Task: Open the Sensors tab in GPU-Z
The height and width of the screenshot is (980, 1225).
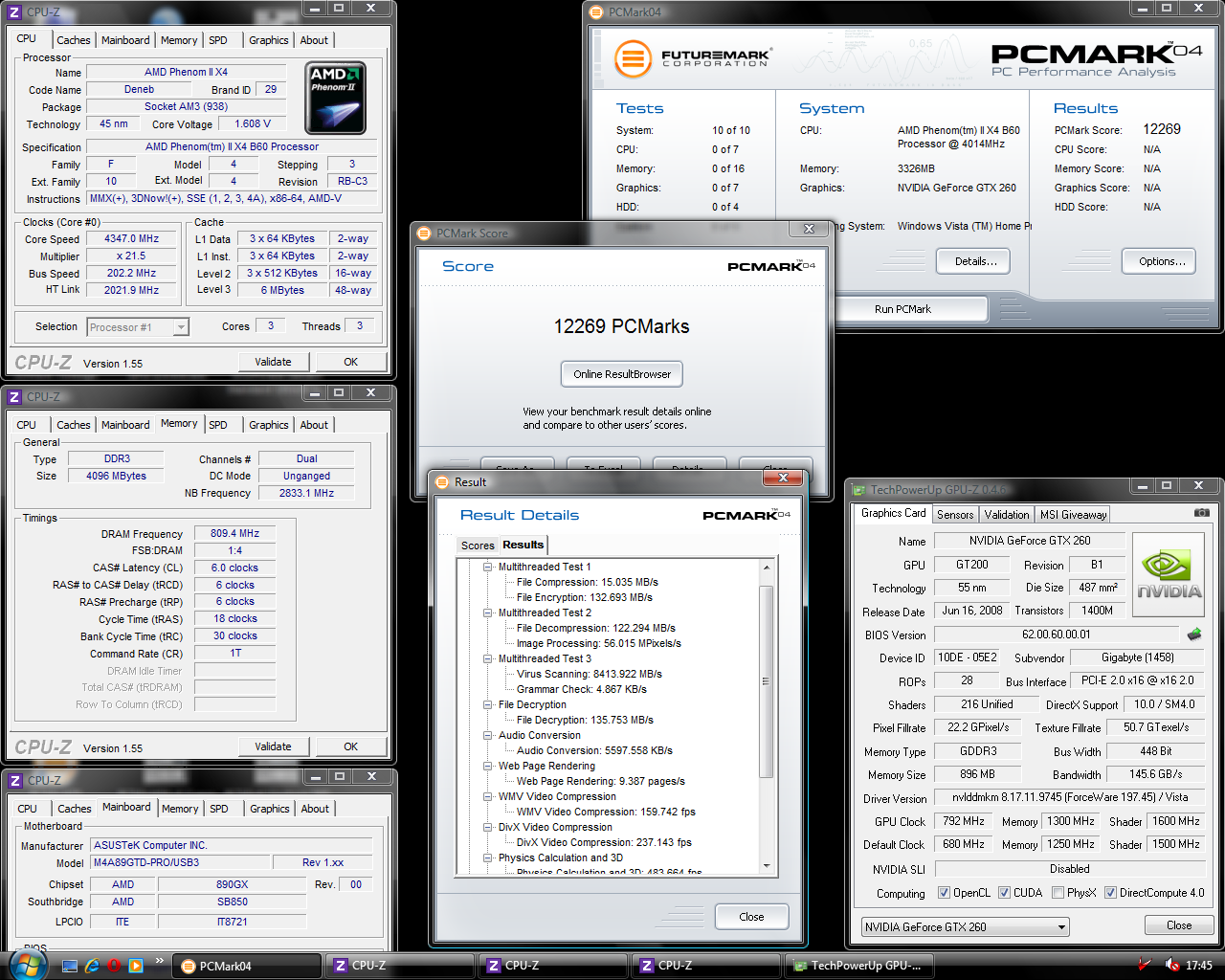Action: [955, 515]
